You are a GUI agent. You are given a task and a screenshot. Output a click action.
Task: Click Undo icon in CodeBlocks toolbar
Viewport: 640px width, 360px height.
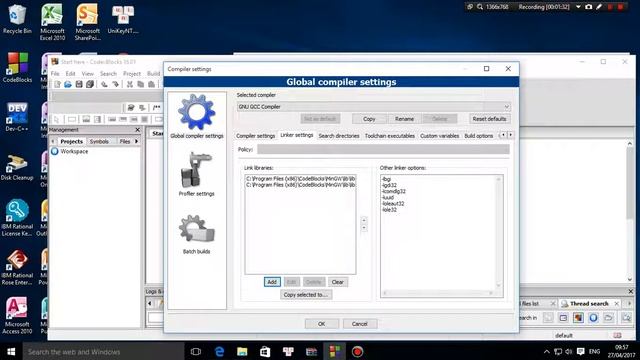104,84
